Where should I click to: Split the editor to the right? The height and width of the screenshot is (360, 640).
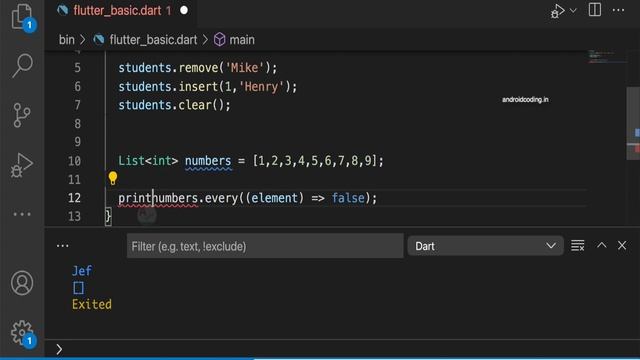pyautogui.click(x=595, y=10)
